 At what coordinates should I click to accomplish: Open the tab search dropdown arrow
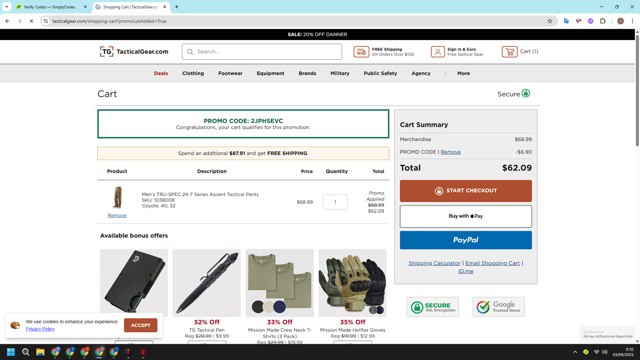pos(7,7)
